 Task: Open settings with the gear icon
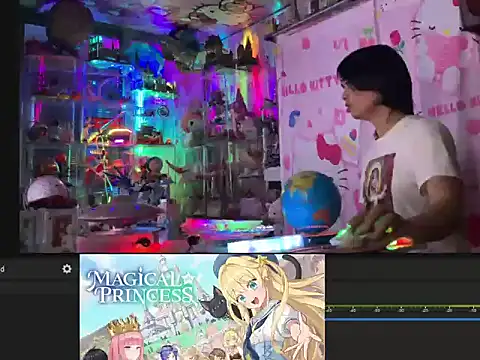[x=67, y=269]
